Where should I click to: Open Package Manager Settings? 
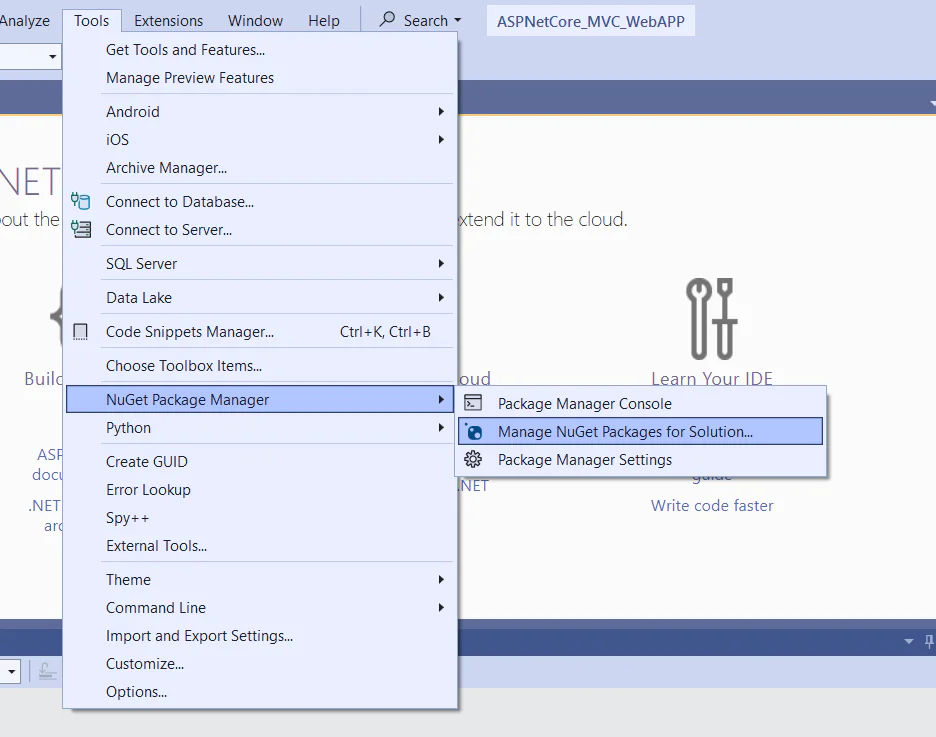point(641,460)
